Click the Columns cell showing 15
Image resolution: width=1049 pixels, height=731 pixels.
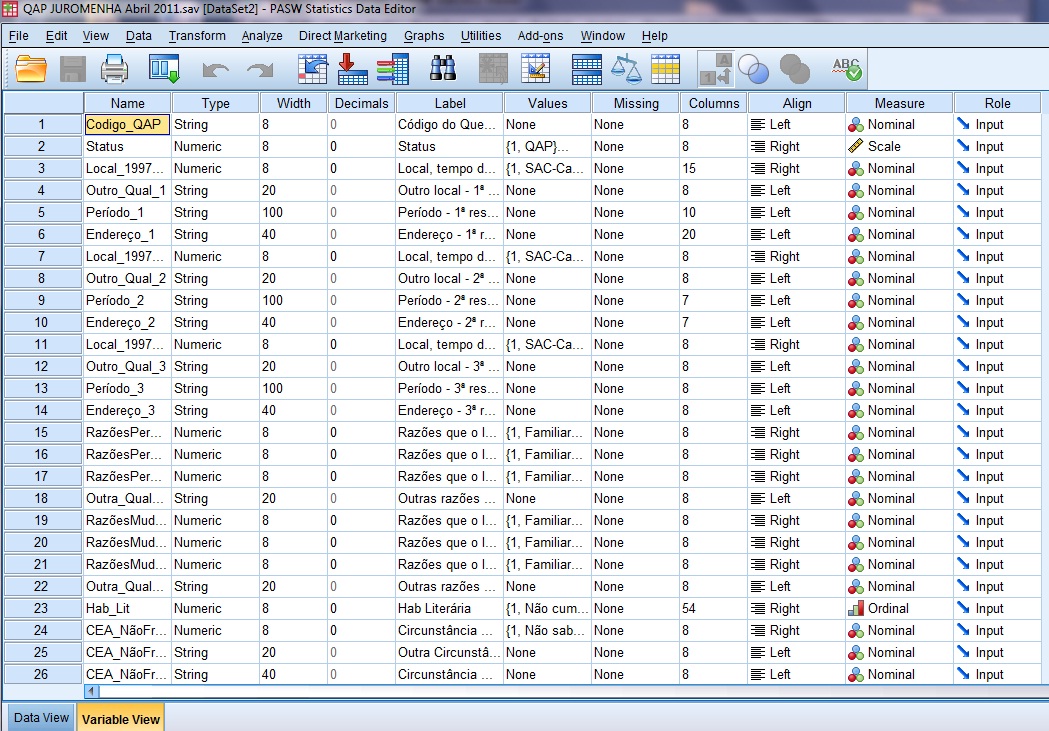pyautogui.click(x=714, y=169)
